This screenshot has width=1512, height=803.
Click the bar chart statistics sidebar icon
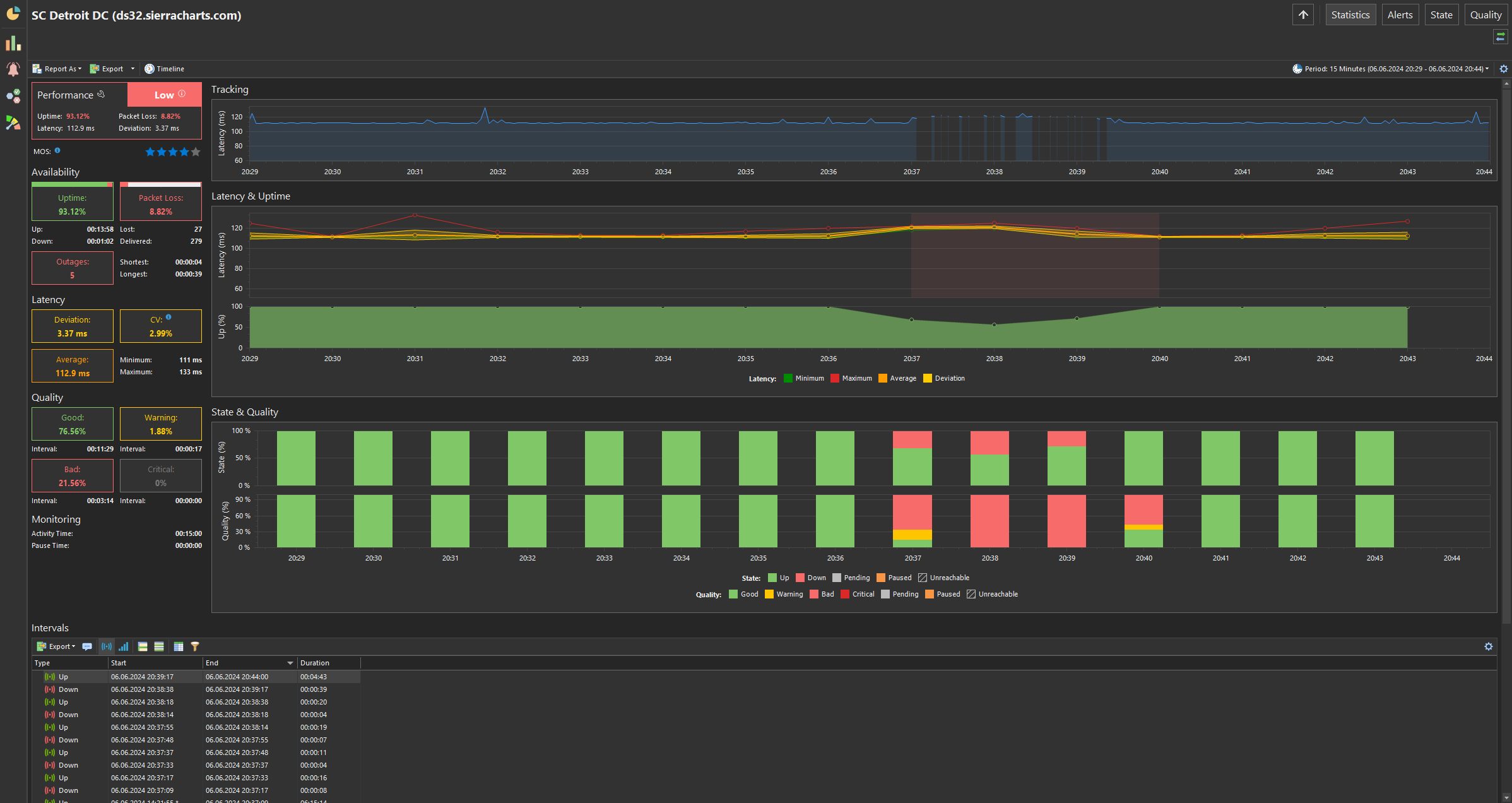pyautogui.click(x=13, y=43)
